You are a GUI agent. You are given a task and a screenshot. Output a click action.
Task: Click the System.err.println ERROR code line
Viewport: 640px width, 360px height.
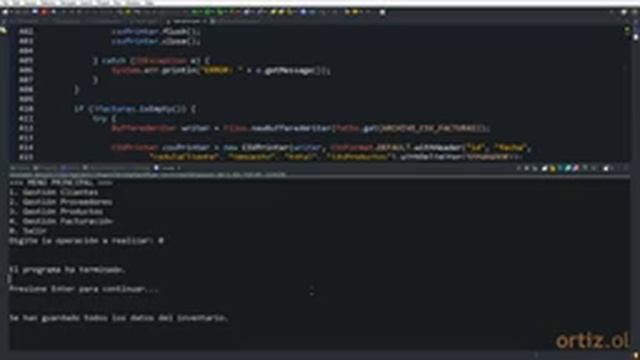click(221, 70)
